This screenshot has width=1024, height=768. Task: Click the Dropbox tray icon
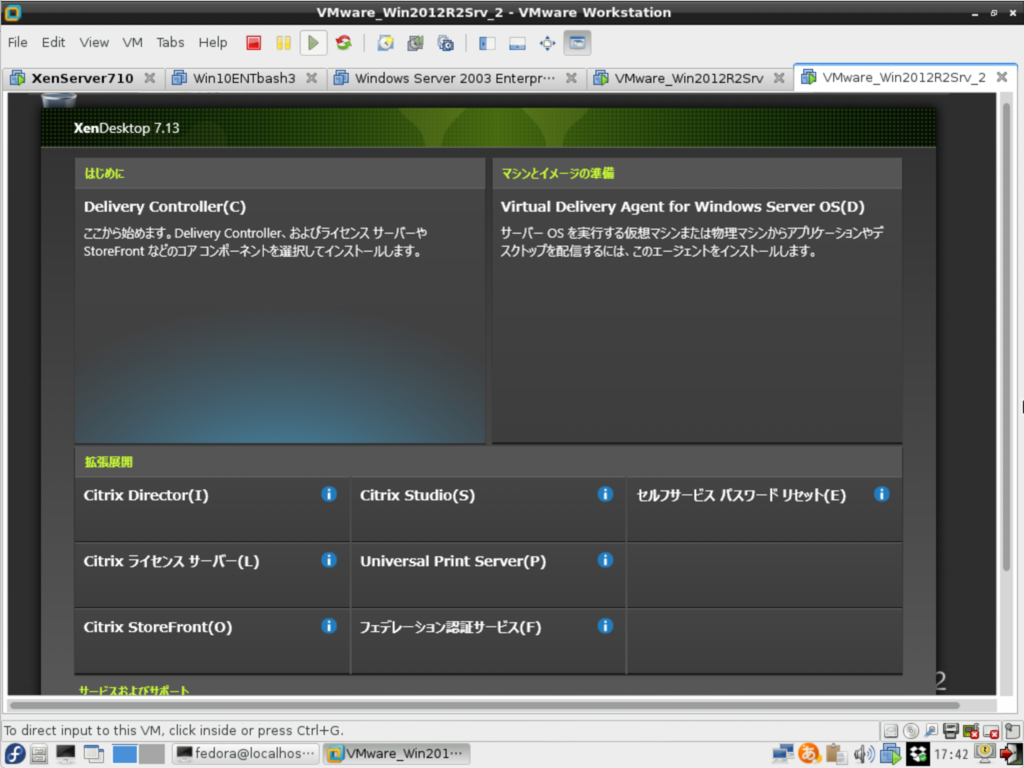point(918,754)
